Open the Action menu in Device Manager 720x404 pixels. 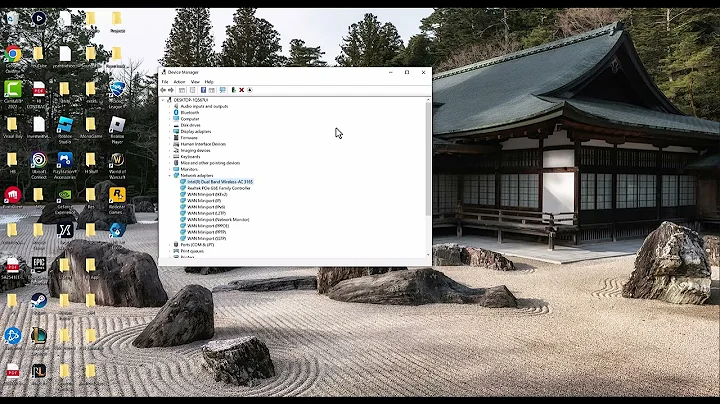(180, 82)
